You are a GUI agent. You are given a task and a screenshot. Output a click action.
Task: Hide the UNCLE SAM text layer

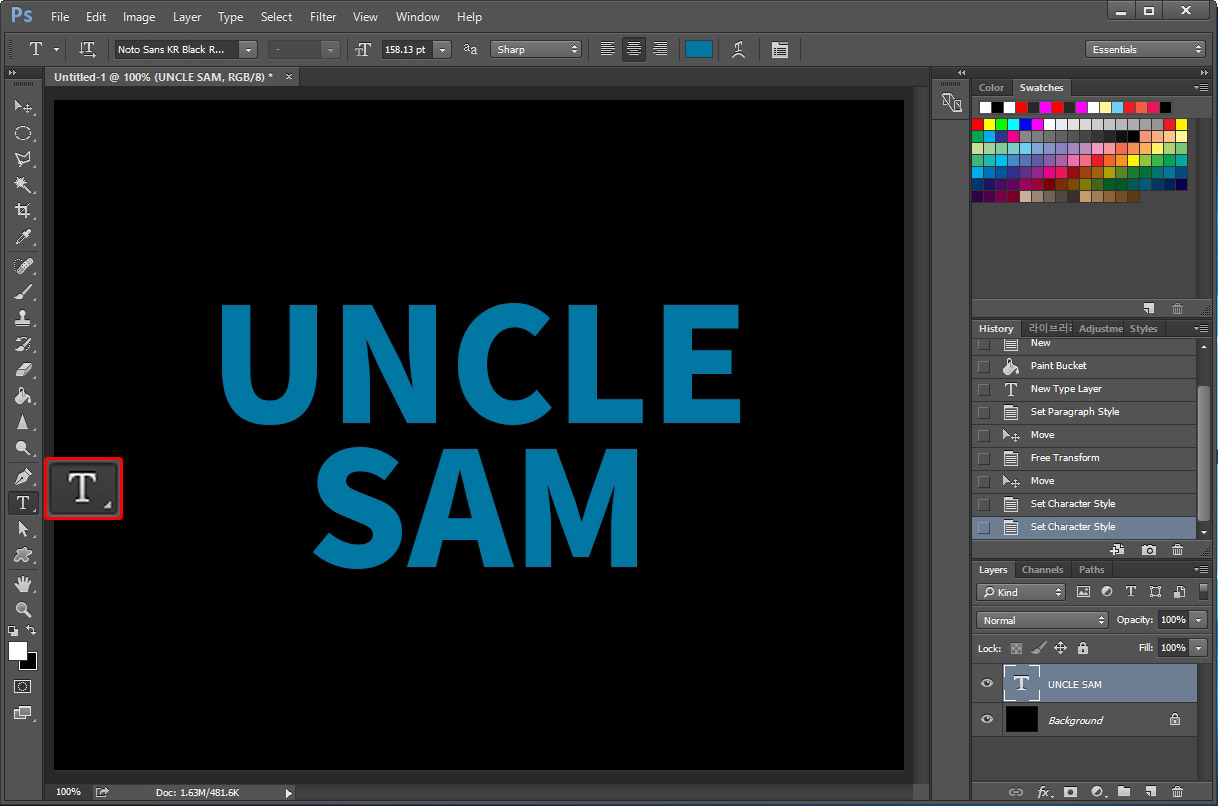(x=987, y=684)
